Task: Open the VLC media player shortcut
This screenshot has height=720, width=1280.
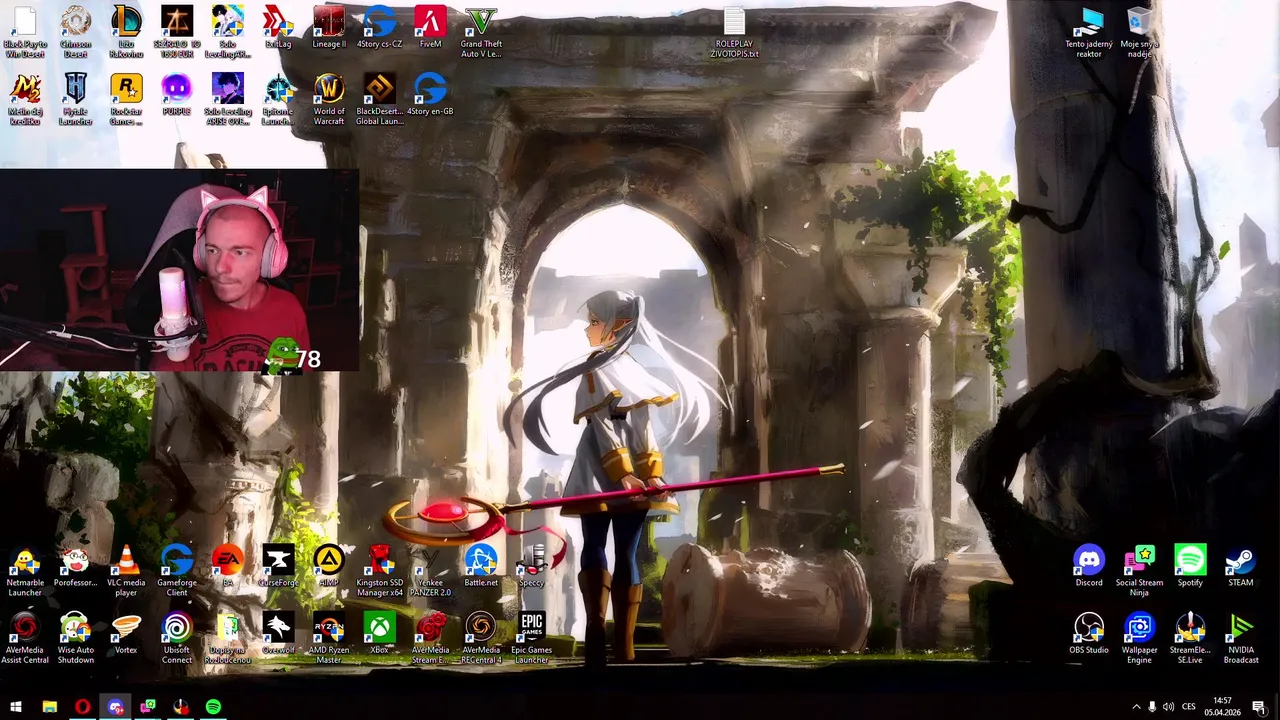Action: [126, 571]
